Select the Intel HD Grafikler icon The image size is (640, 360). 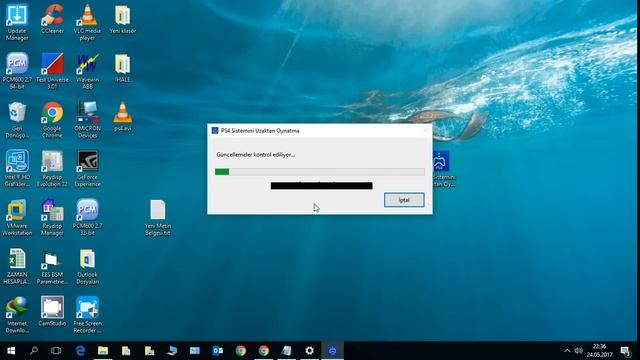click(17, 168)
